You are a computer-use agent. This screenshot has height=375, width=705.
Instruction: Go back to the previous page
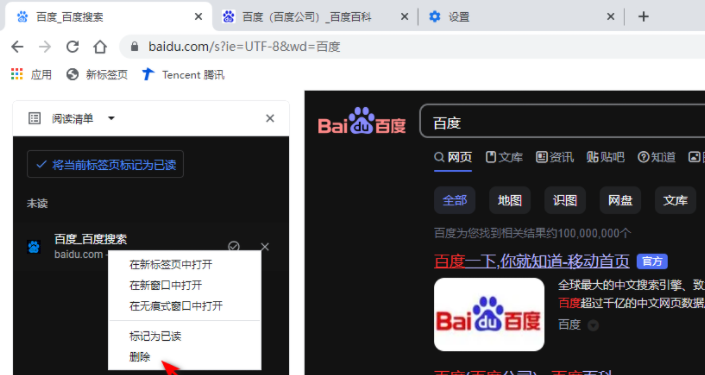pos(17,46)
